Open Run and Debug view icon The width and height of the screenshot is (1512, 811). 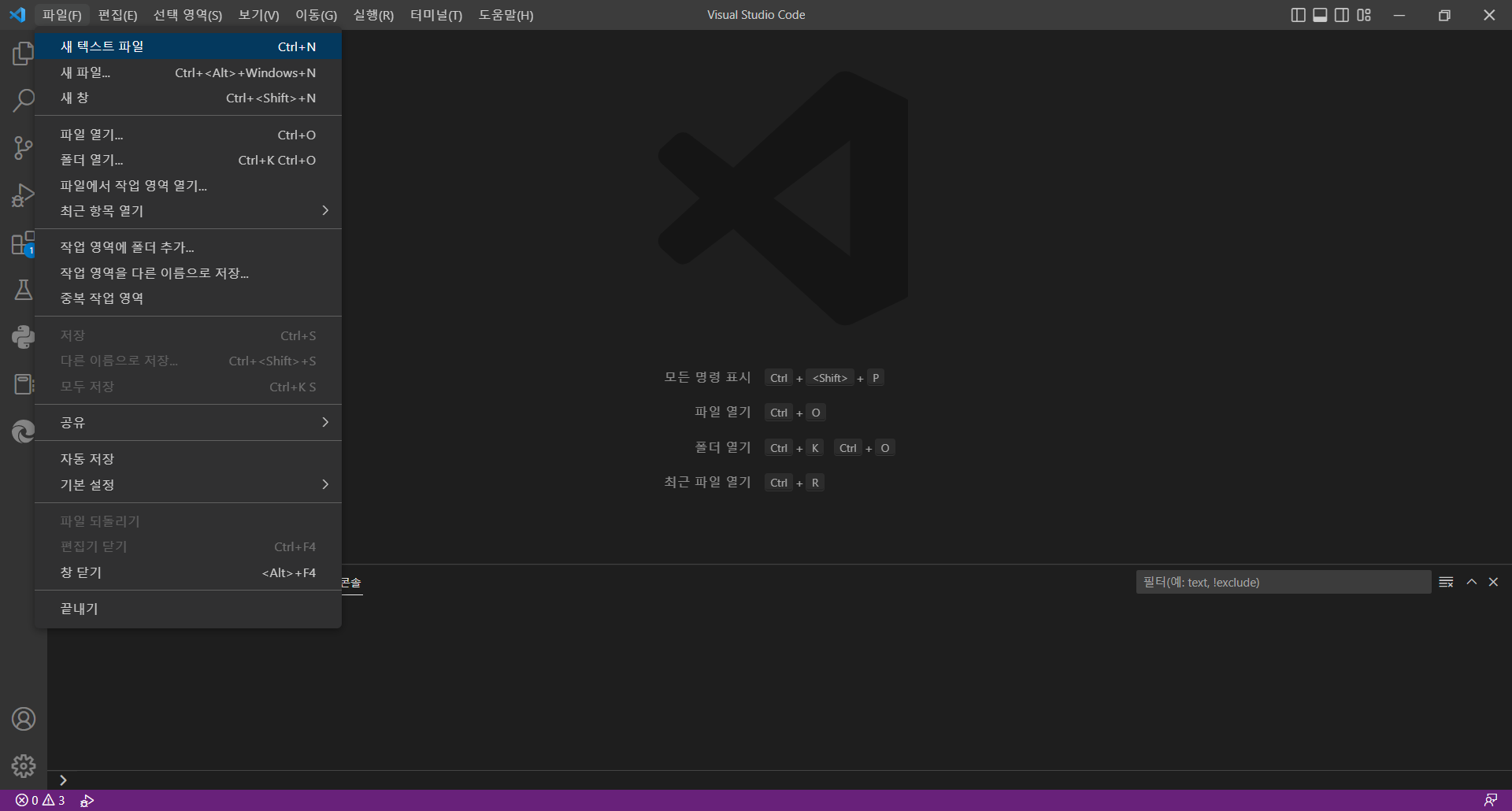coord(23,195)
